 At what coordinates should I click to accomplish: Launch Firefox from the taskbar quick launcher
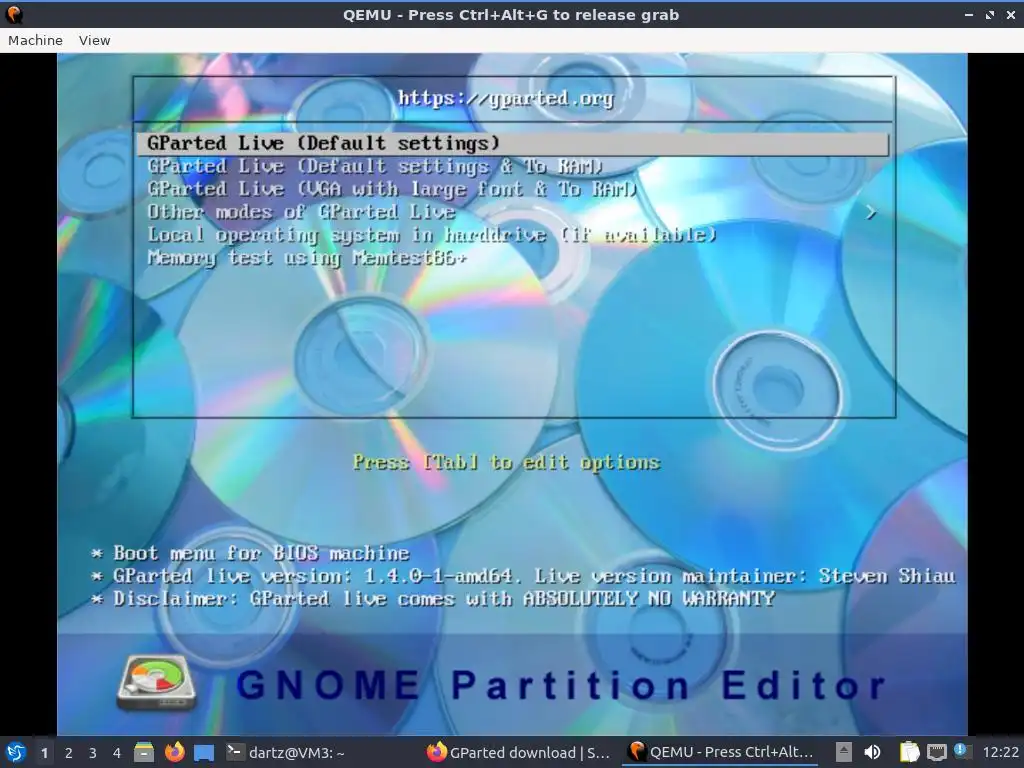174,752
